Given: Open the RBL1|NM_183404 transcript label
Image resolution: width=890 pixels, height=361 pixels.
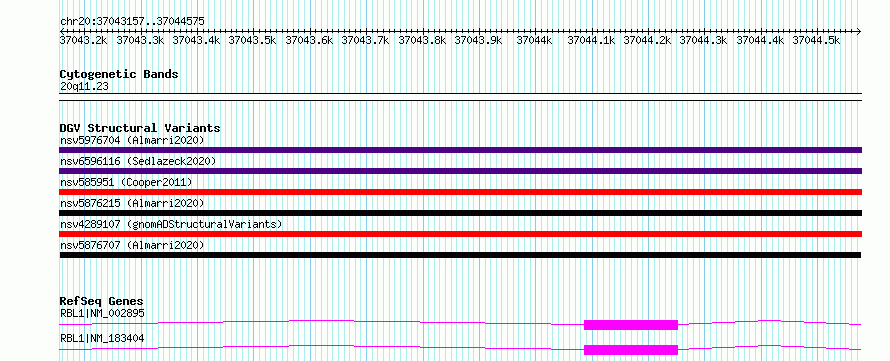Looking at the screenshot, I should coord(102,338).
